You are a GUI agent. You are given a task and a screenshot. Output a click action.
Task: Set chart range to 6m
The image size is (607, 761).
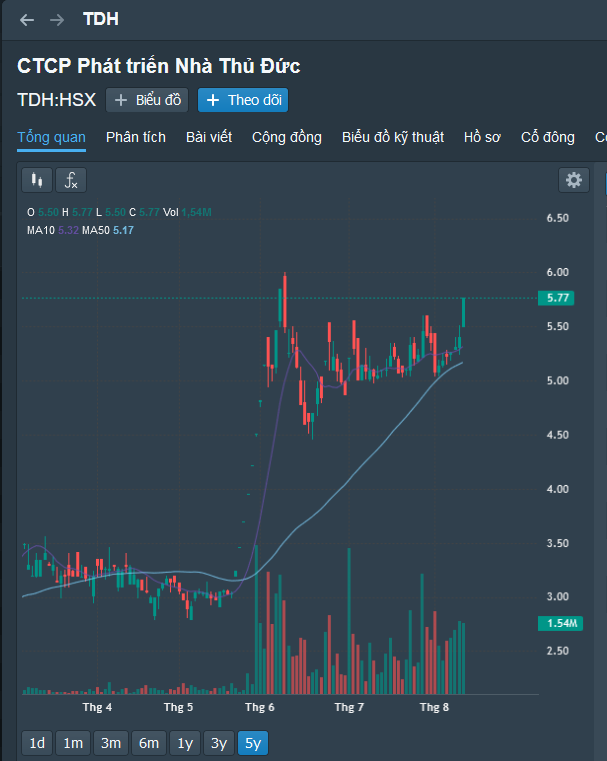point(149,743)
